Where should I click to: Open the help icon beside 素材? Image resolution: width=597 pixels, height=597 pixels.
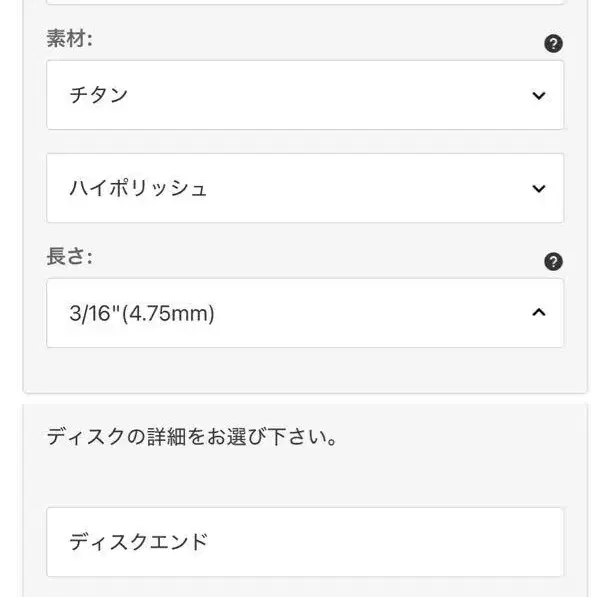coord(553,43)
